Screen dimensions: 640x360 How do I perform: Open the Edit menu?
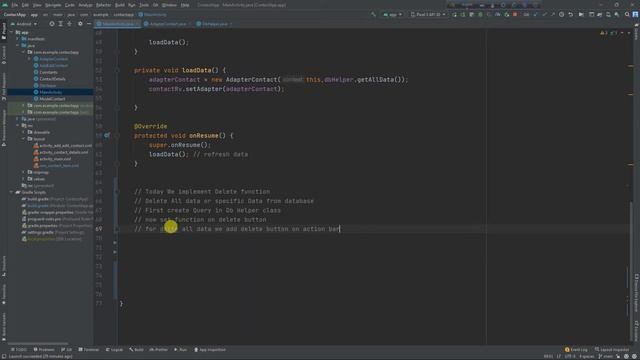tap(25, 5)
